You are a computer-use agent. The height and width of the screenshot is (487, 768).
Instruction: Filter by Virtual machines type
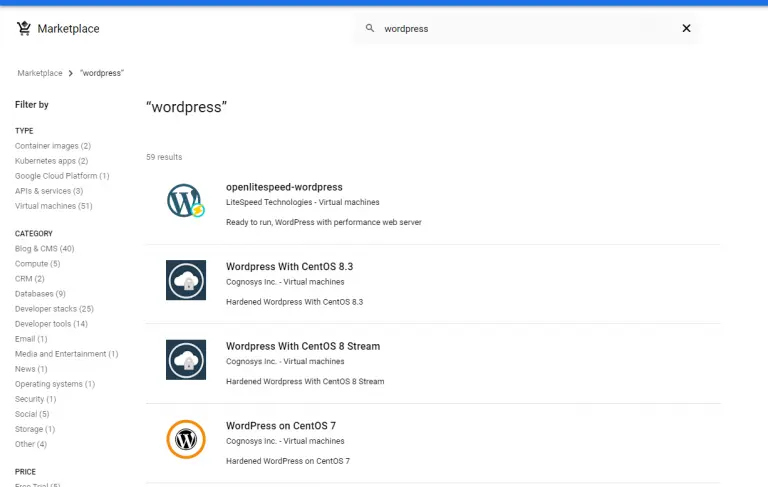pyautogui.click(x=53, y=206)
